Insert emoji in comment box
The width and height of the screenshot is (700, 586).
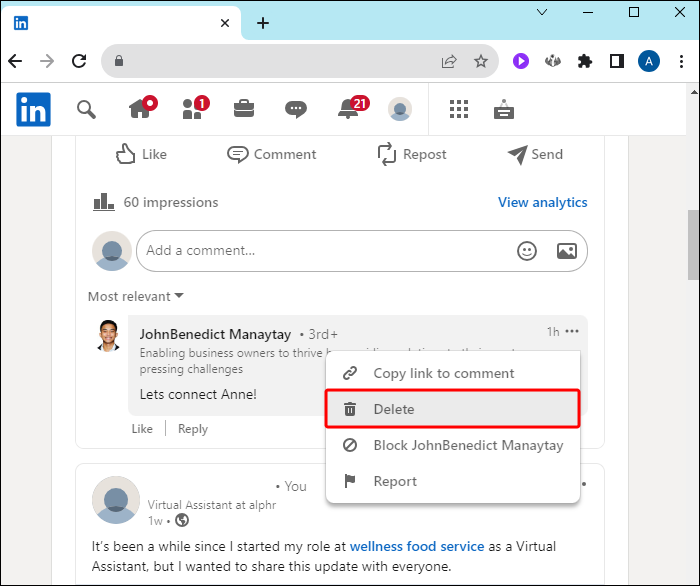[527, 251]
